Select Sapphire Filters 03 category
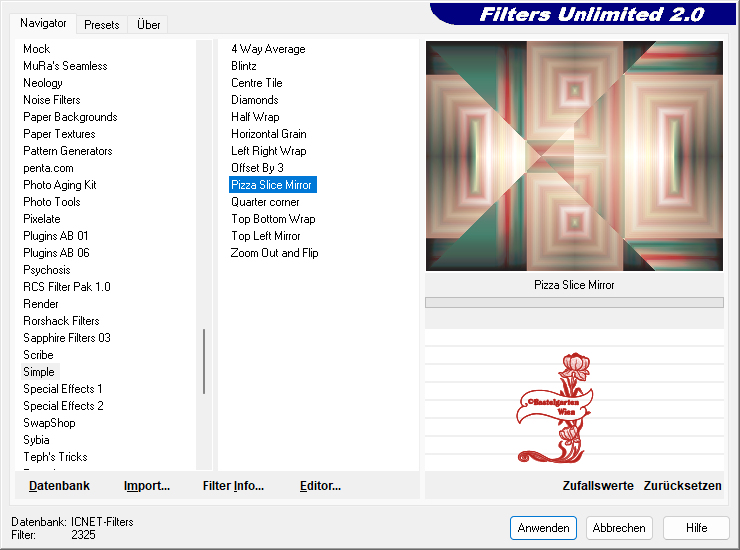 67,338
